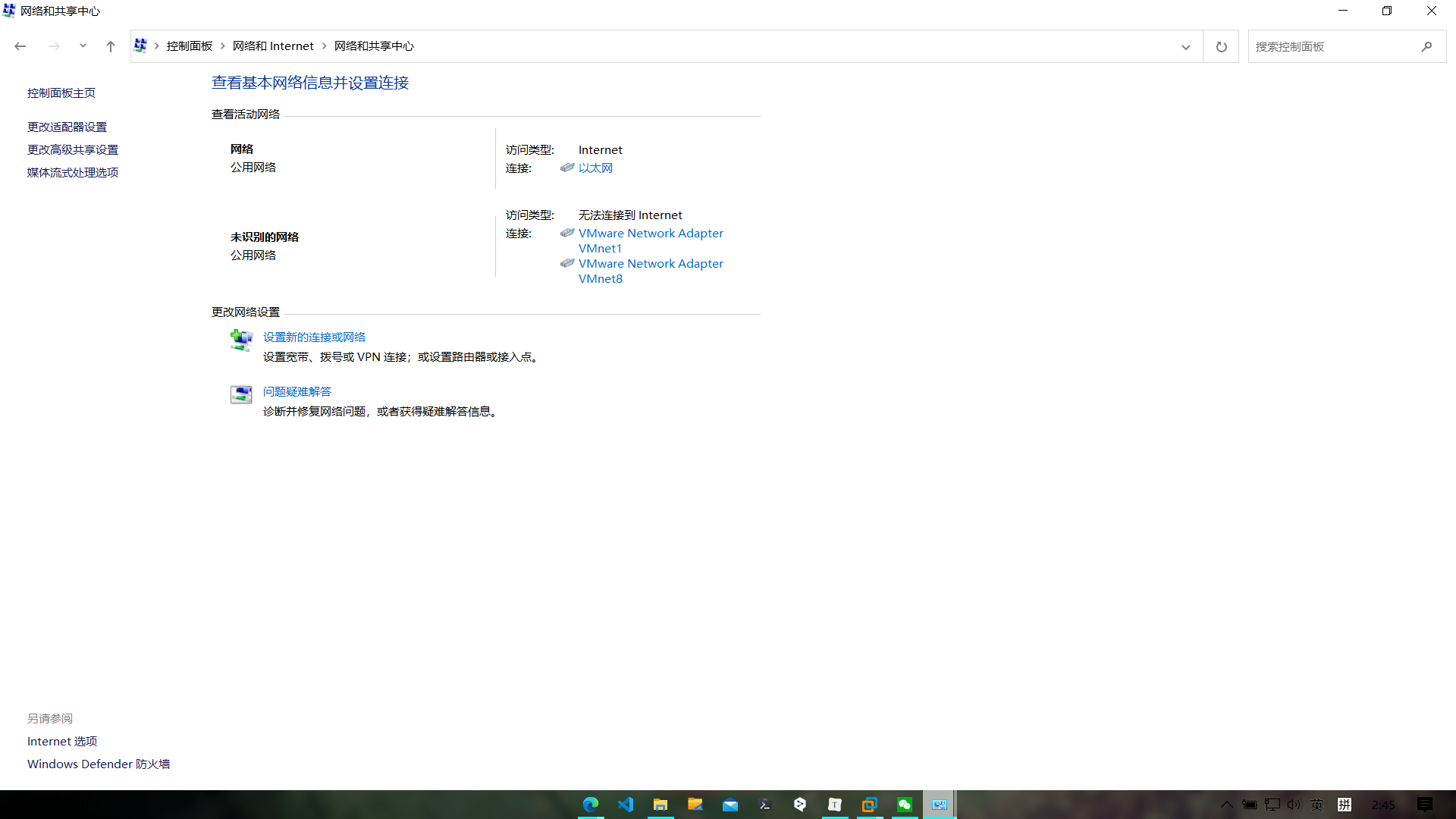This screenshot has width=1456, height=819.
Task: Show hidden system tray icons
Action: coord(1226,805)
